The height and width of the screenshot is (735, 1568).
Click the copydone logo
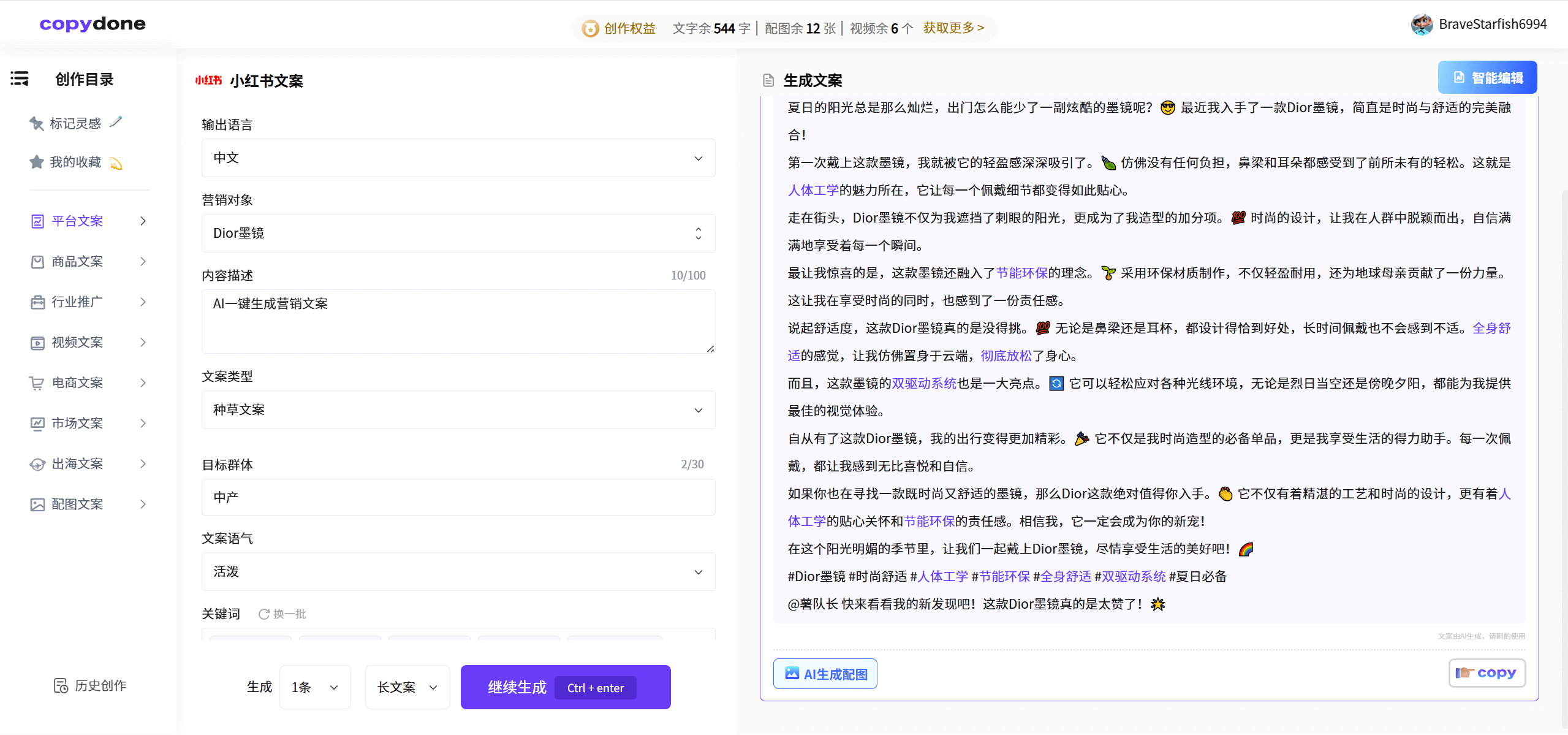[93, 24]
